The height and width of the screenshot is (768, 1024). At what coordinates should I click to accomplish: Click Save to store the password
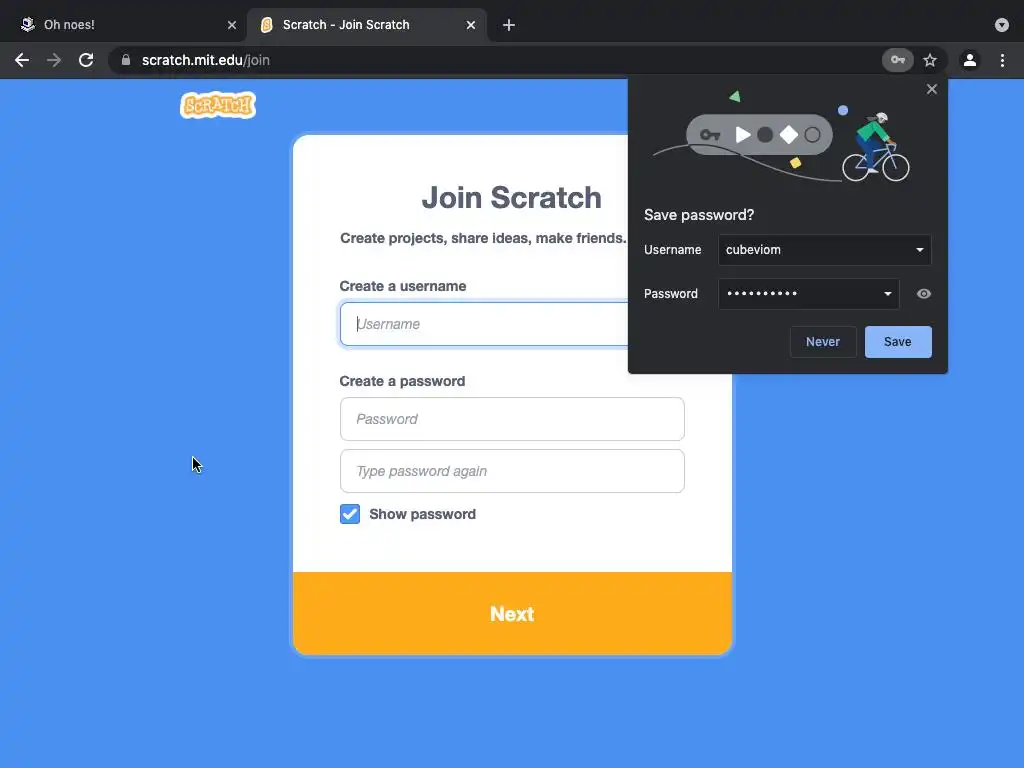898,342
